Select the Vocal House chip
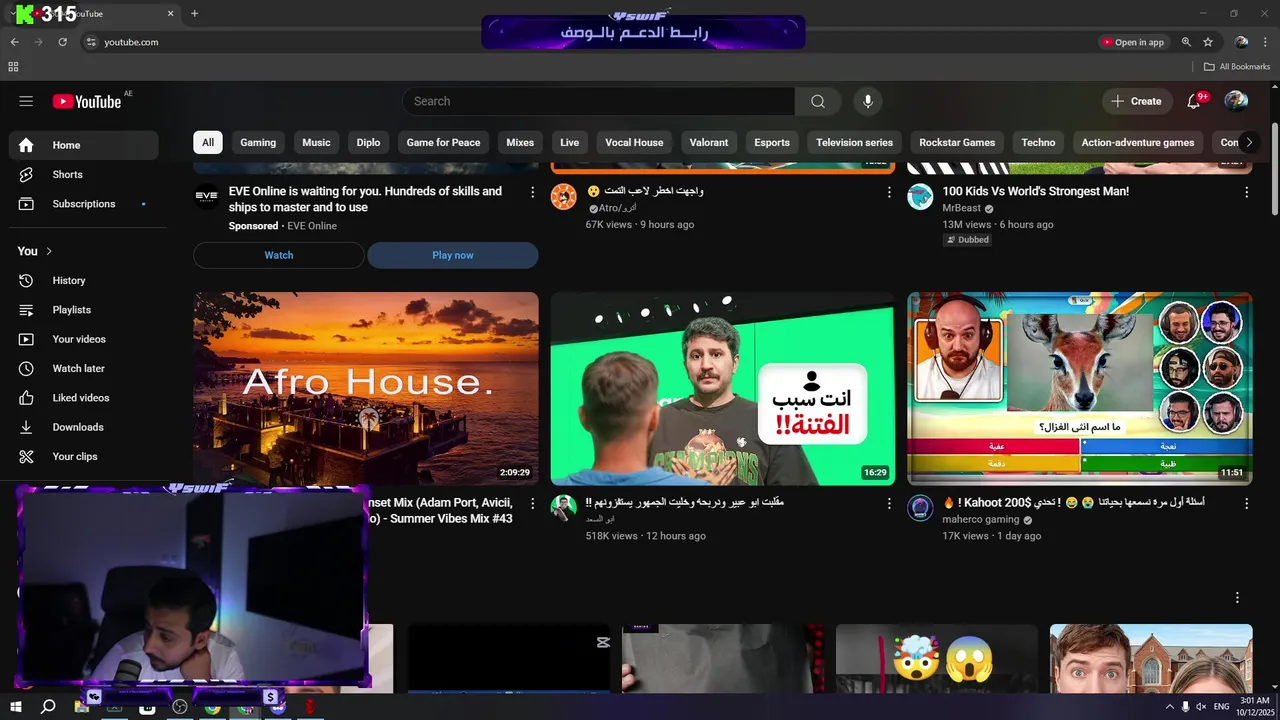Image resolution: width=1280 pixels, height=720 pixels. tap(634, 142)
